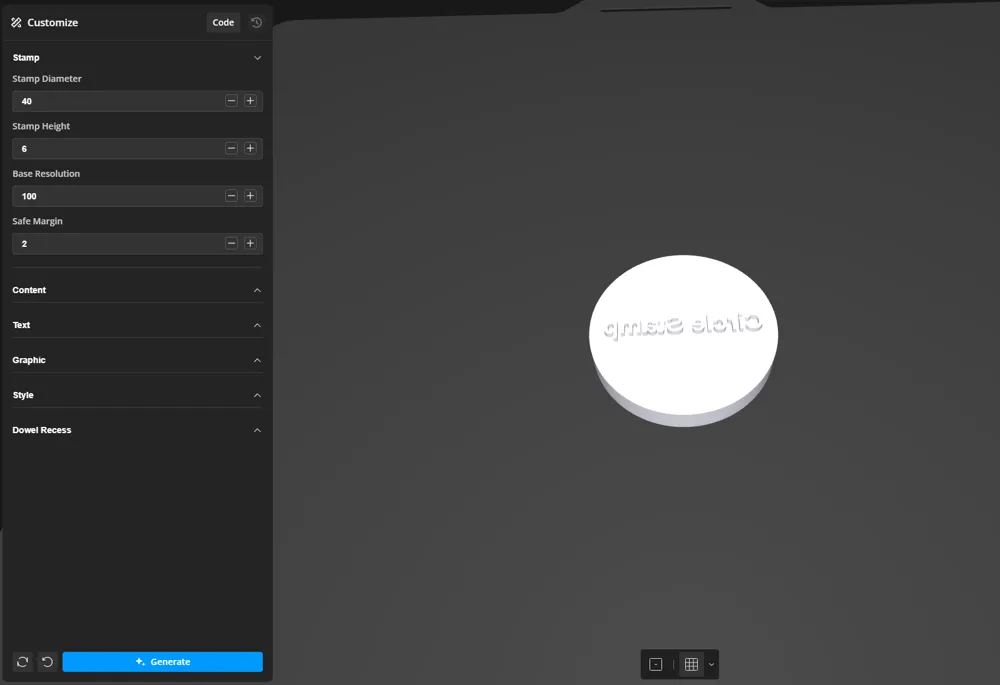Increase Stamp Height with plus button
Image resolution: width=1000 pixels, height=685 pixels.
(250, 148)
